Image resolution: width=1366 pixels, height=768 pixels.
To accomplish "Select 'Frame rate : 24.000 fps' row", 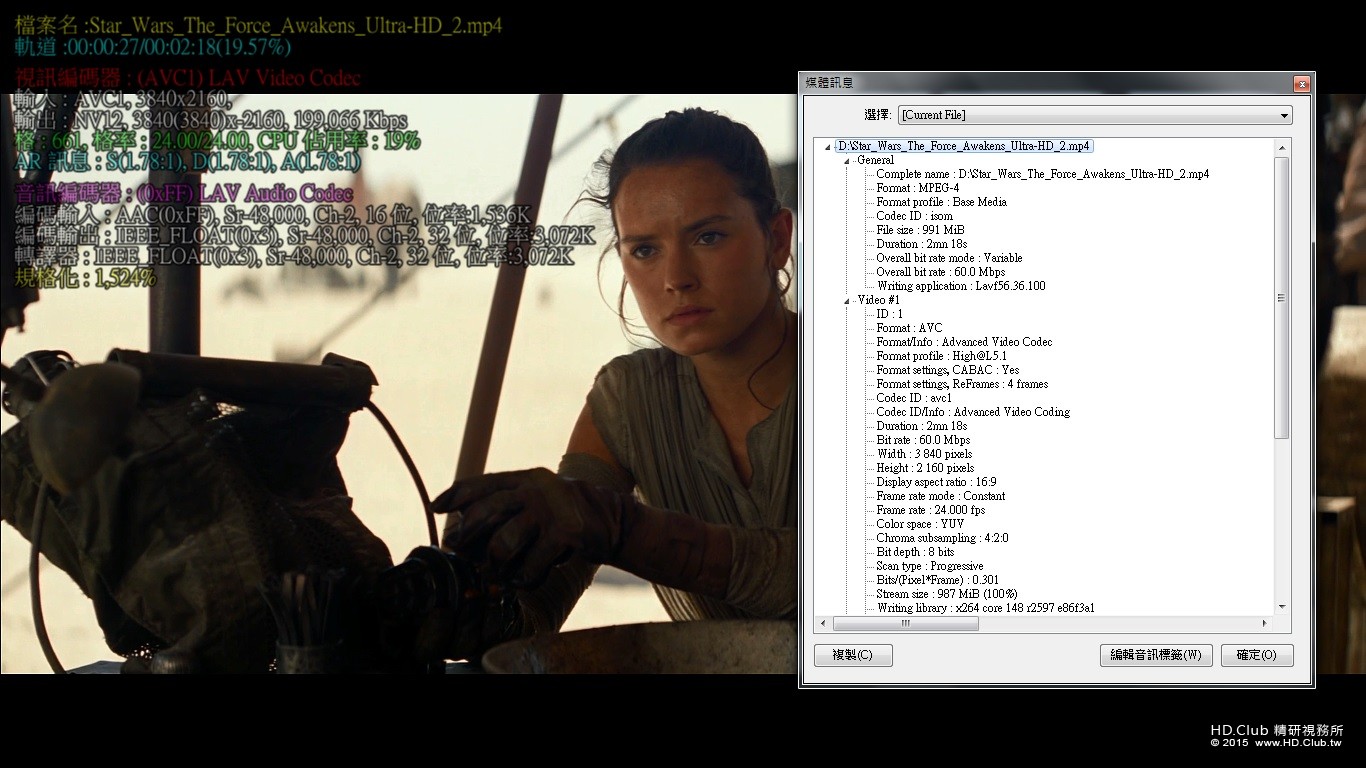I will click(930, 510).
